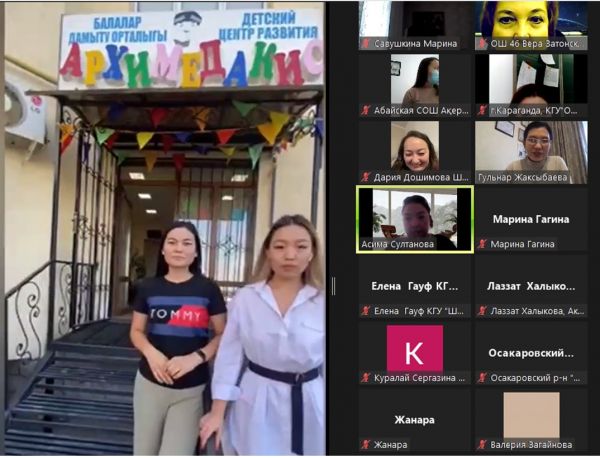Click muted microphone icon beside ОШ 46 Вера

point(482,44)
